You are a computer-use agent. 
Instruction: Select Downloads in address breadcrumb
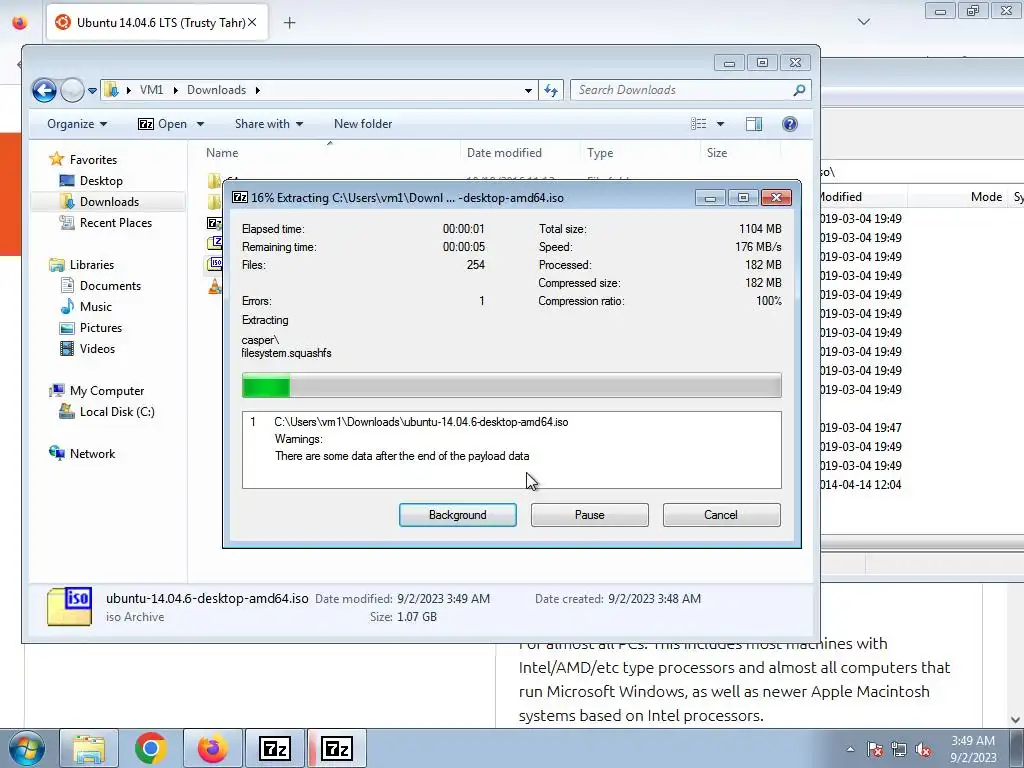[216, 90]
